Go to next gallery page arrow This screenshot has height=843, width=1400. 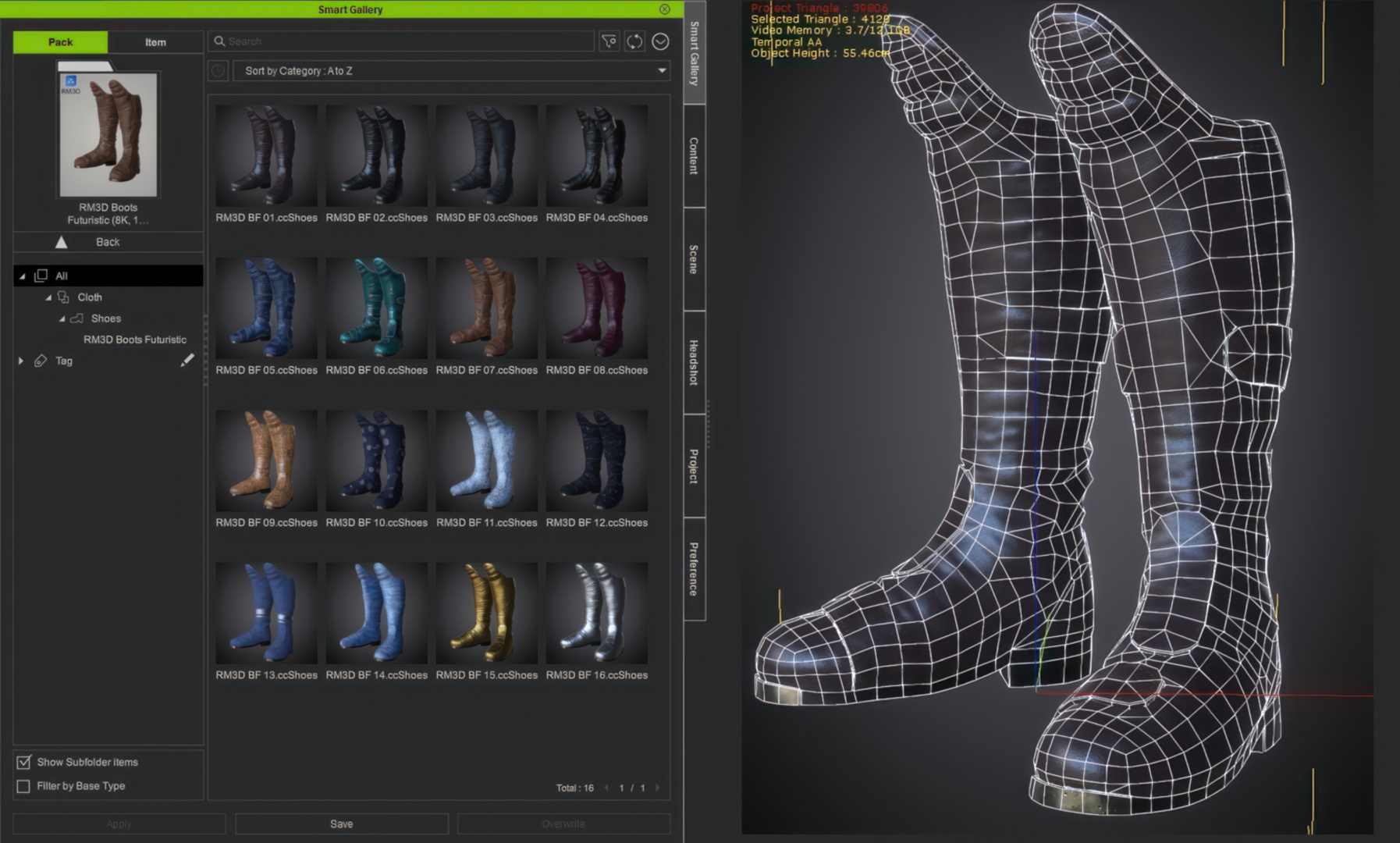[657, 788]
